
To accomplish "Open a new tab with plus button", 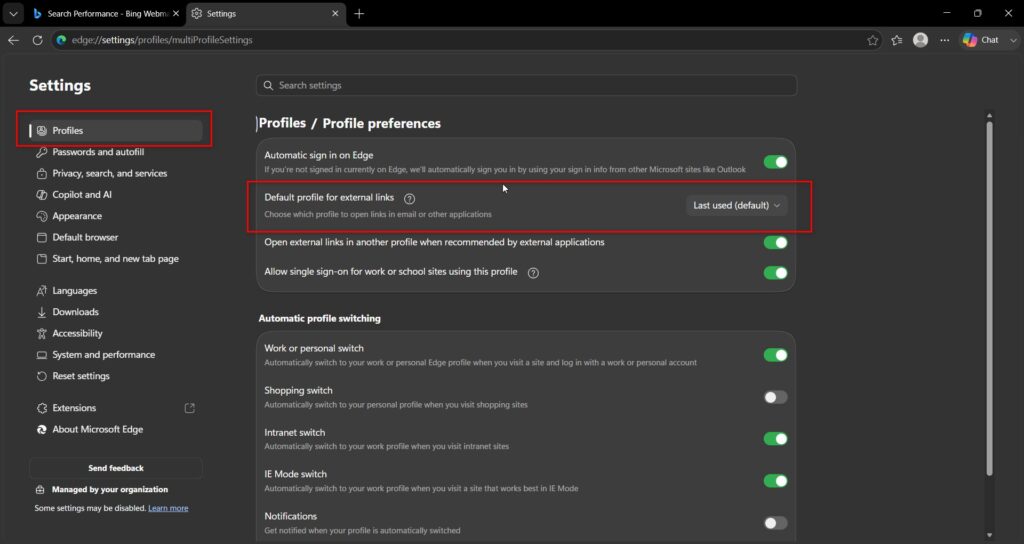I will [359, 13].
